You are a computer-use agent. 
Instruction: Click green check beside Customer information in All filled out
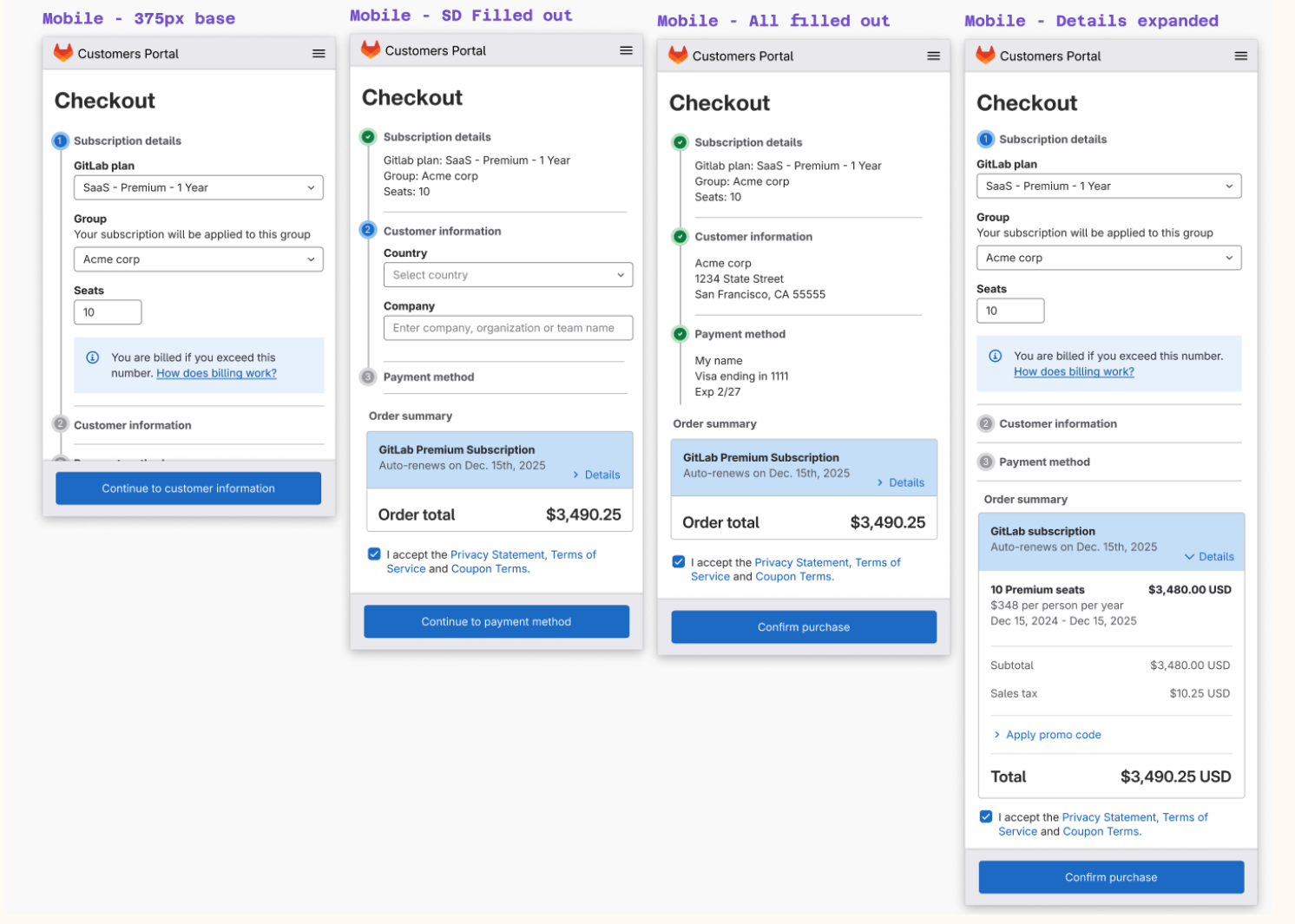click(x=680, y=236)
